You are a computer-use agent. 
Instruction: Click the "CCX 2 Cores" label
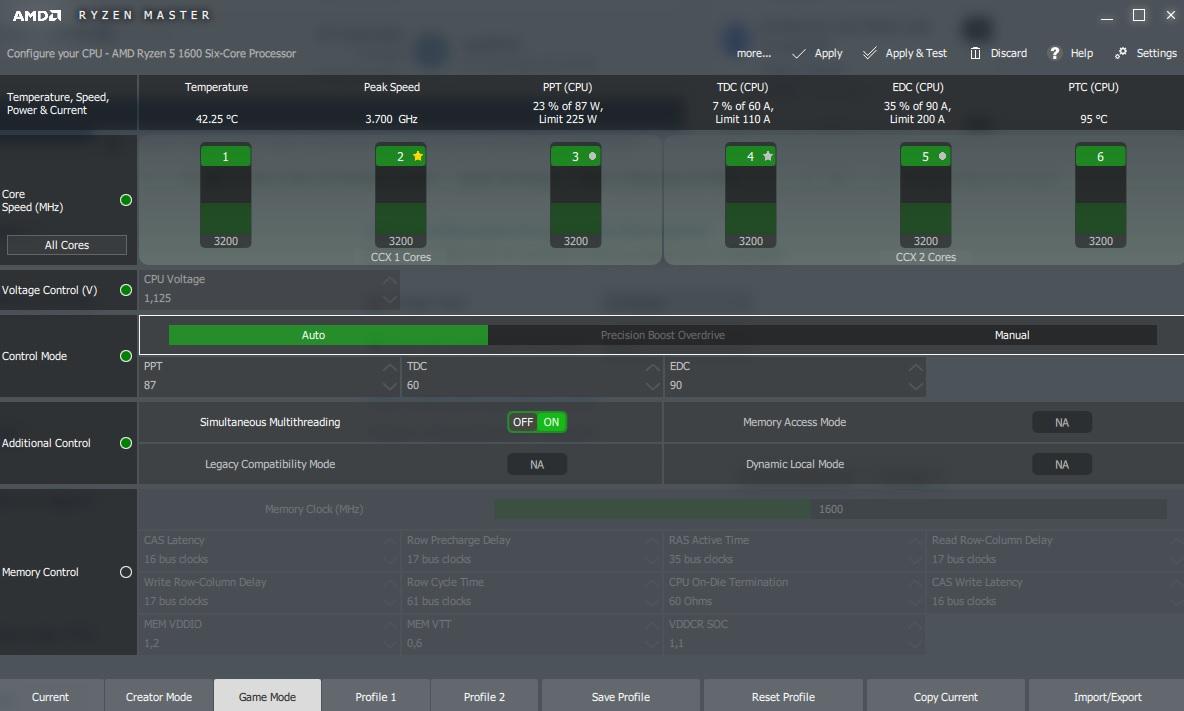point(926,257)
